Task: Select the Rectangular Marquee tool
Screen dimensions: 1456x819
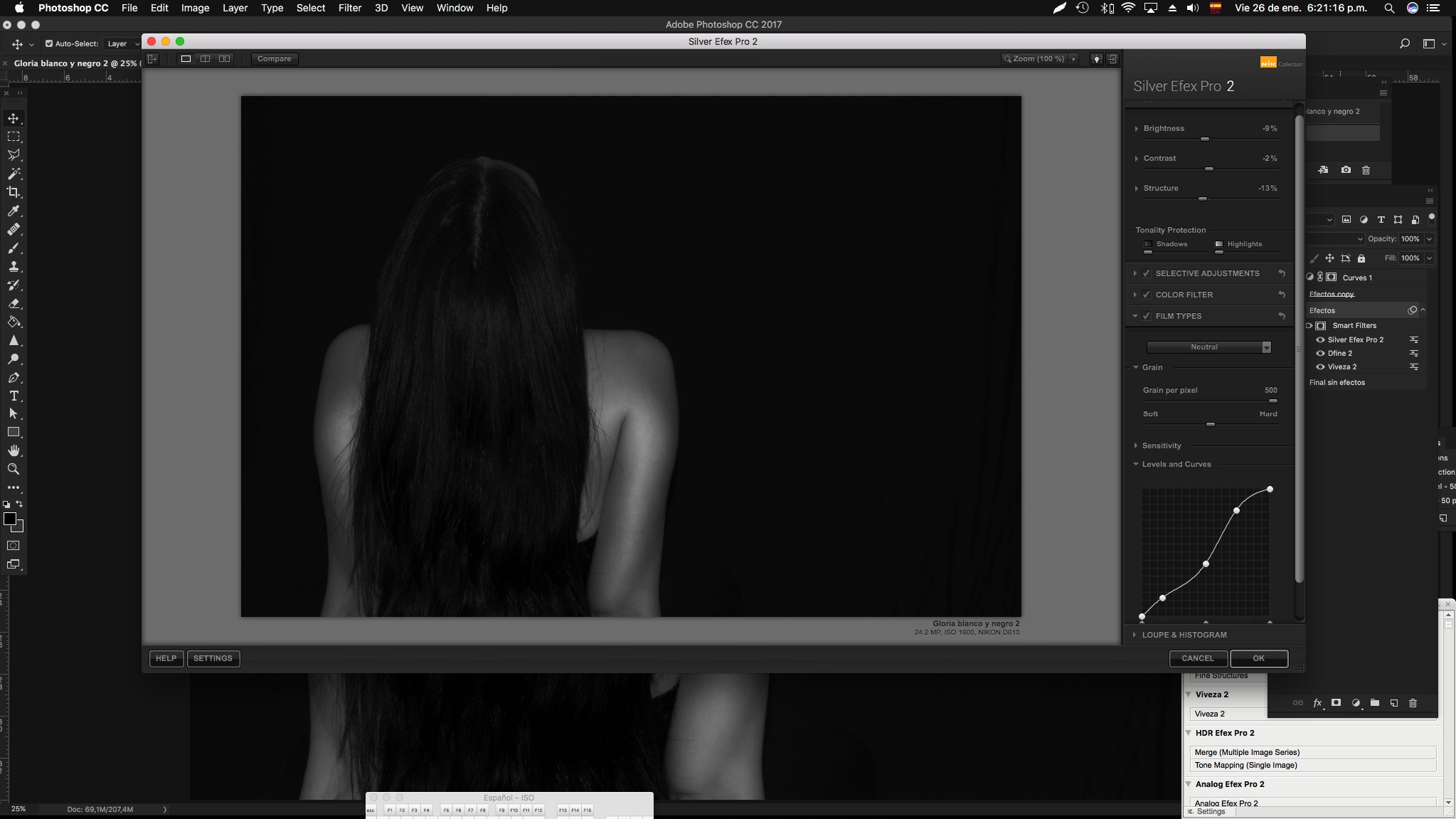Action: 14,137
